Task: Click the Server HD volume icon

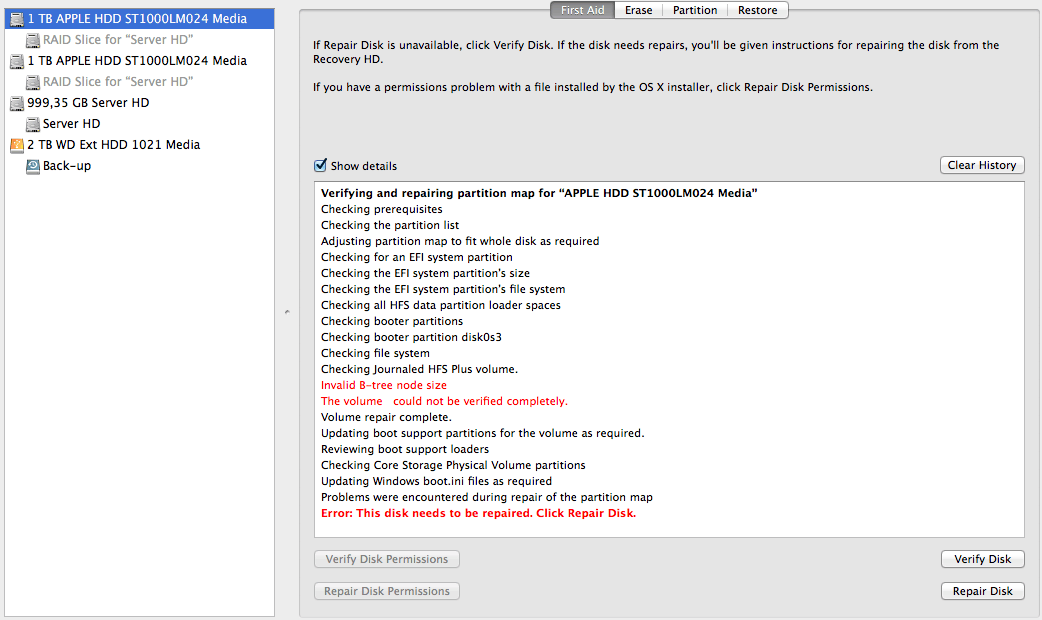Action: [33, 124]
